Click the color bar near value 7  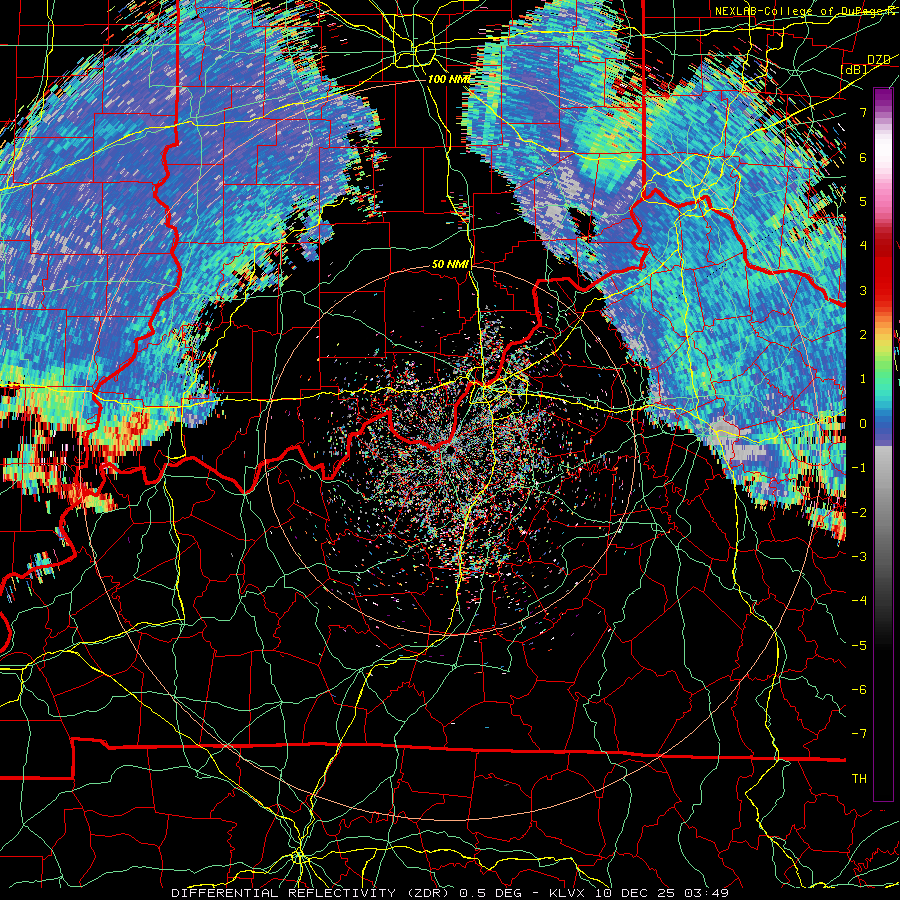[883, 112]
